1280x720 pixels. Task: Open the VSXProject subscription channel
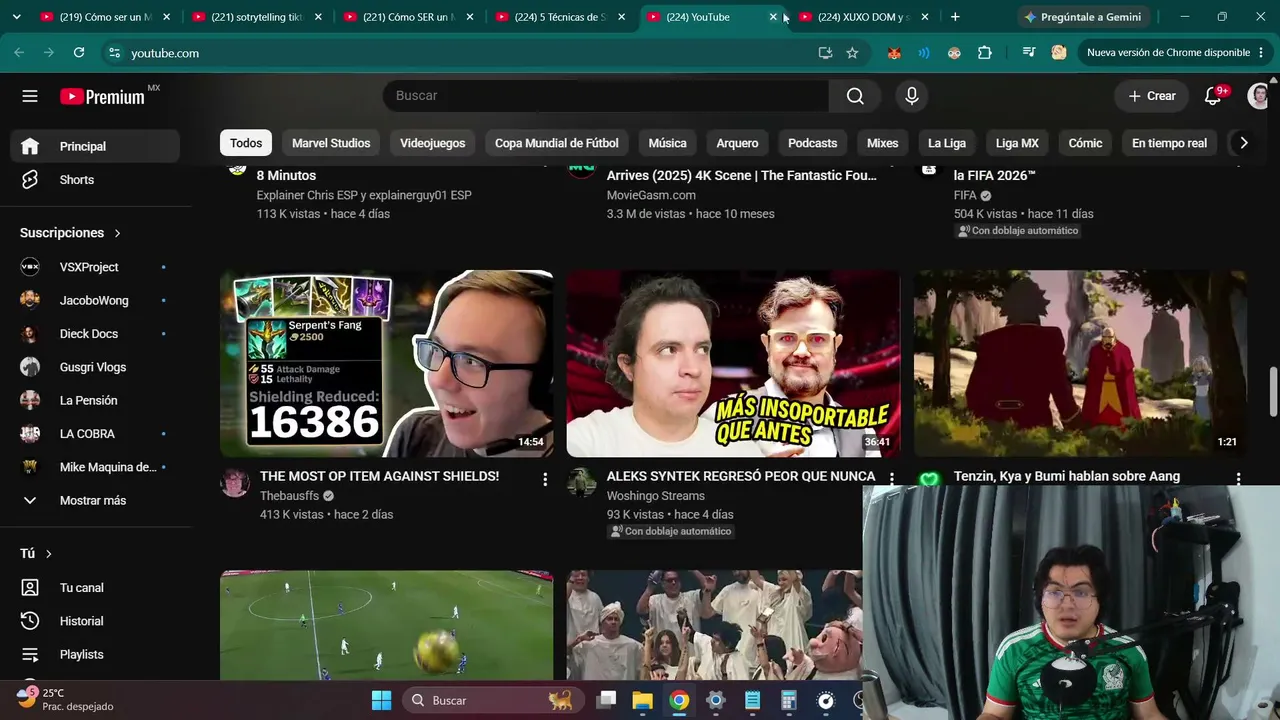(x=96, y=267)
